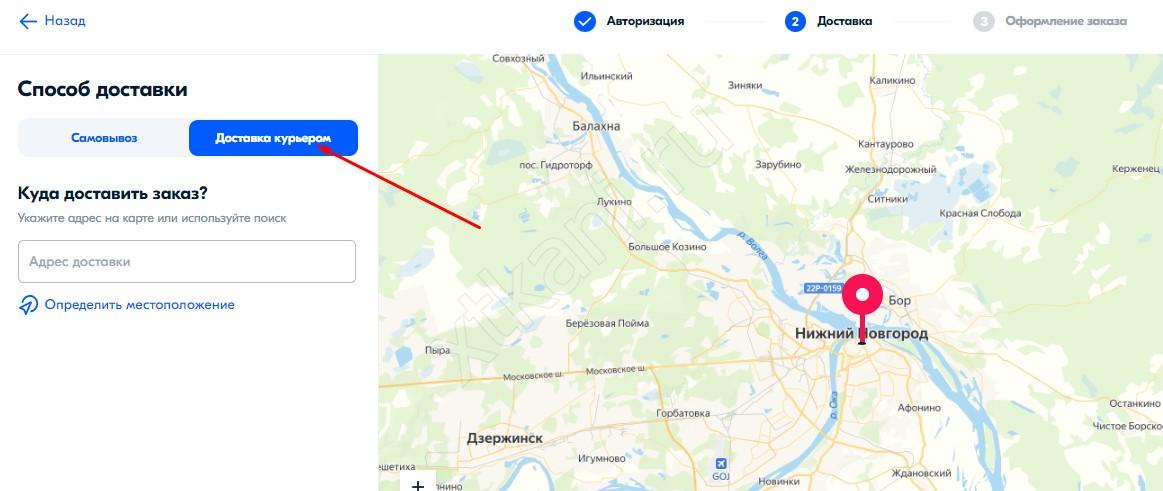Zoom in the map with plus button

pyautogui.click(x=418, y=484)
